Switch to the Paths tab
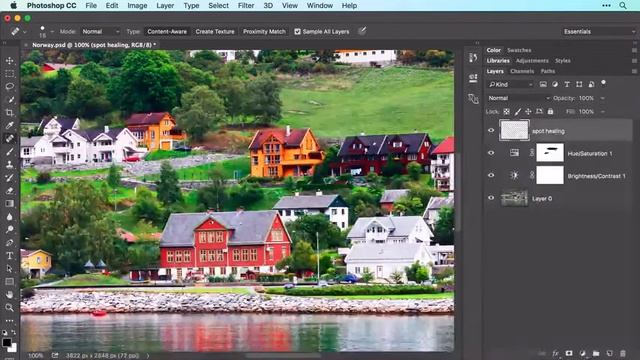 point(547,71)
